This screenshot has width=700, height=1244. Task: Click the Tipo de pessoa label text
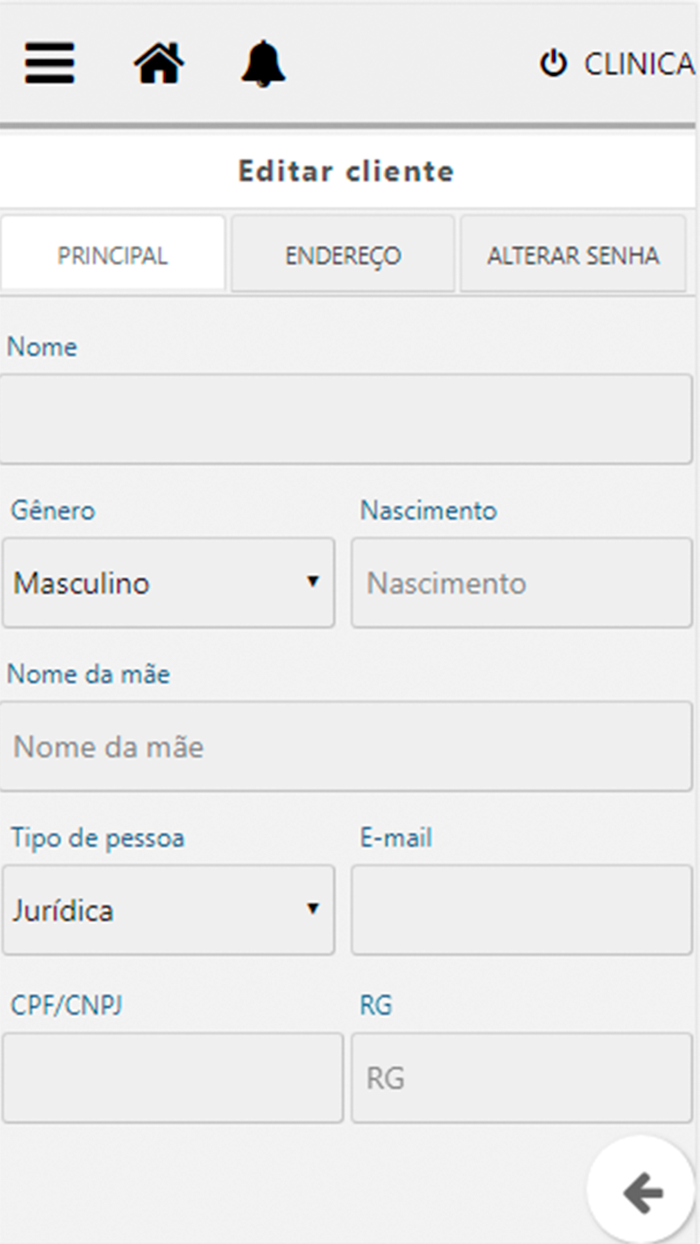97,838
